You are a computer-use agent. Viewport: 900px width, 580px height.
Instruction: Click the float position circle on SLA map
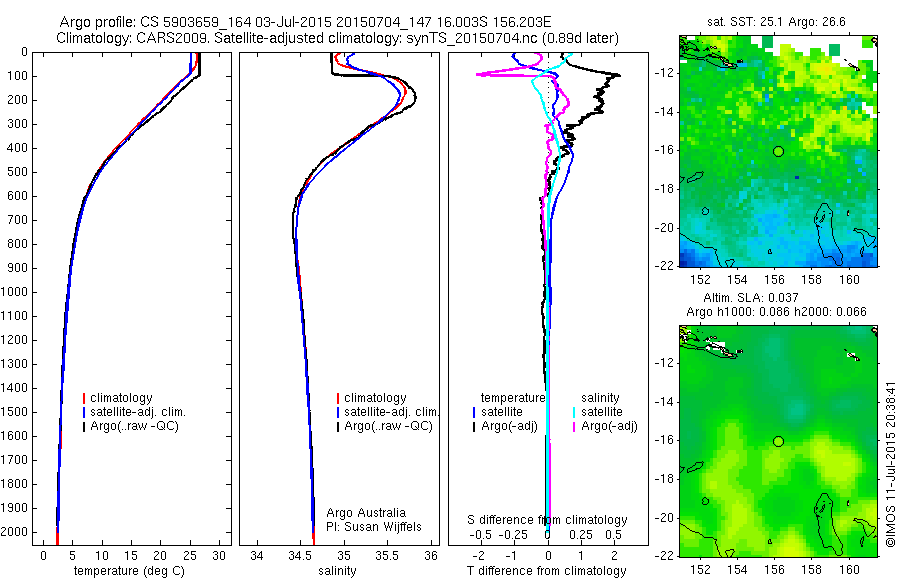778,442
